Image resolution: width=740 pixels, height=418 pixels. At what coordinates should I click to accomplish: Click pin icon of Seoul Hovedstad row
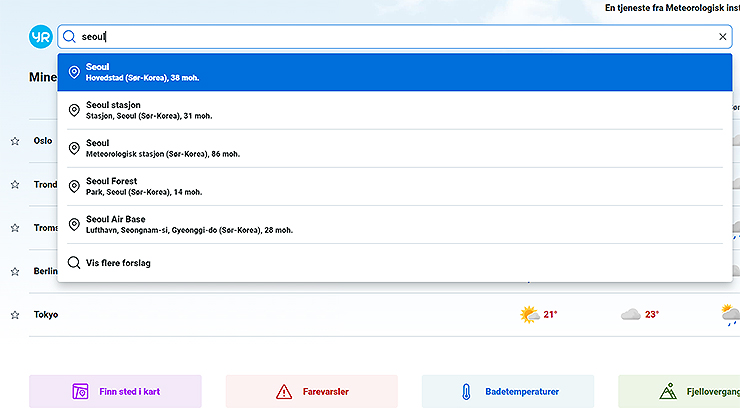tap(74, 72)
